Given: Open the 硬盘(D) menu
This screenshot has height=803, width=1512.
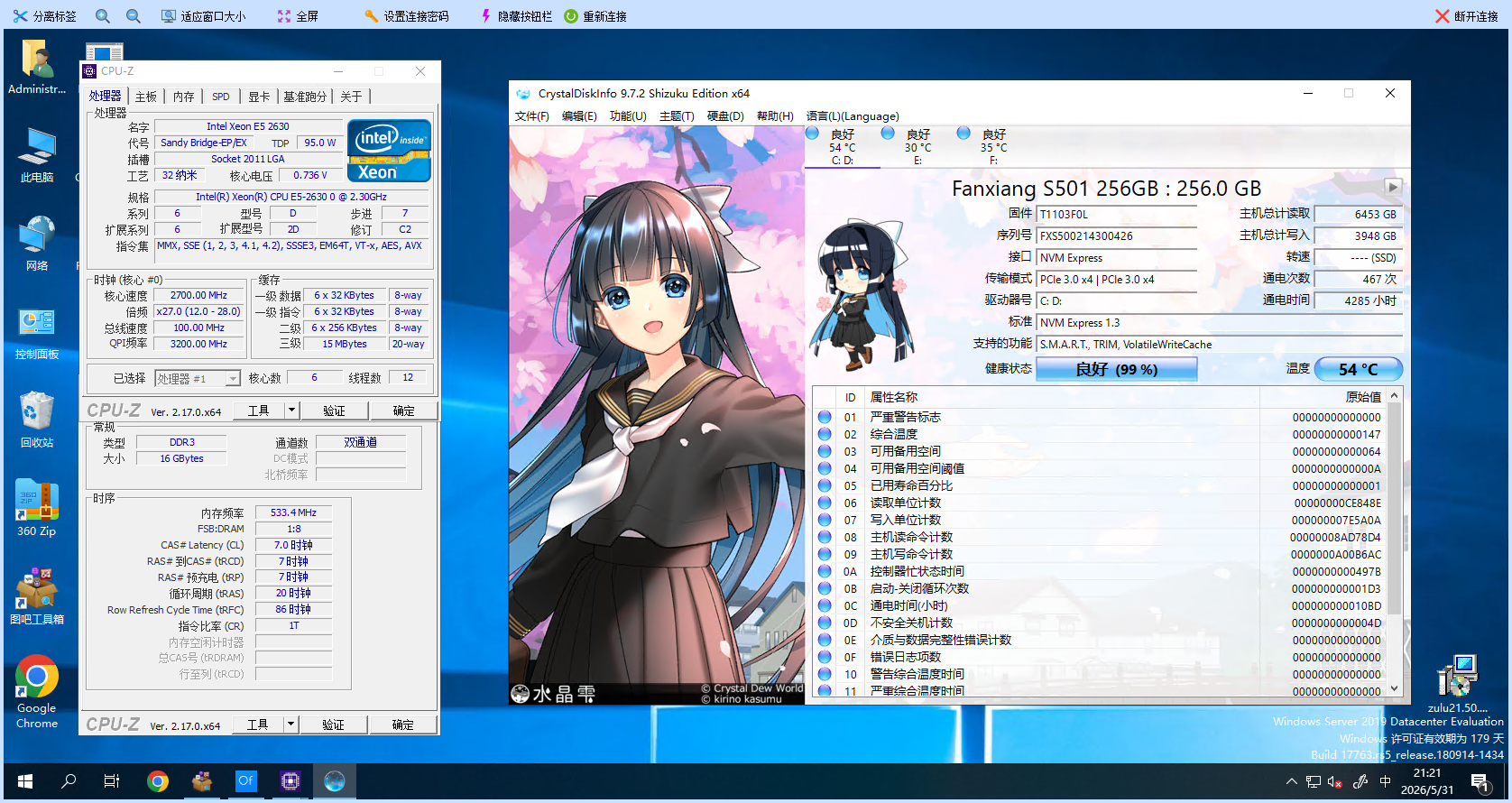Looking at the screenshot, I should coord(725,116).
